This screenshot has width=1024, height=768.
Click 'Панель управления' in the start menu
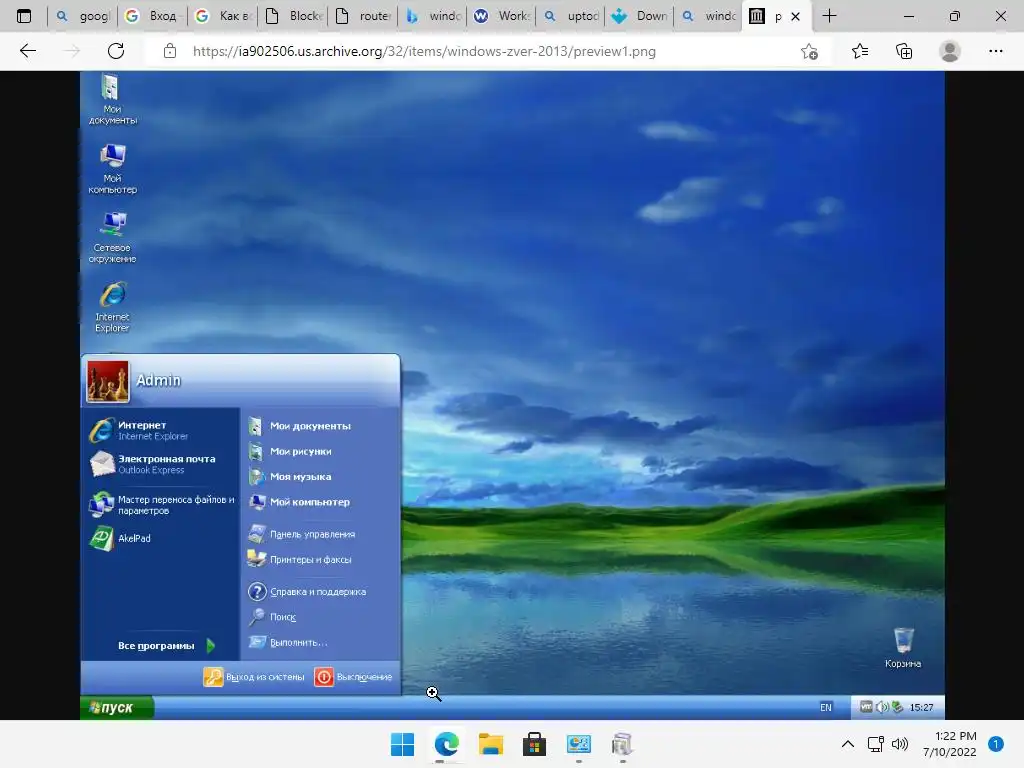[x=302, y=534]
